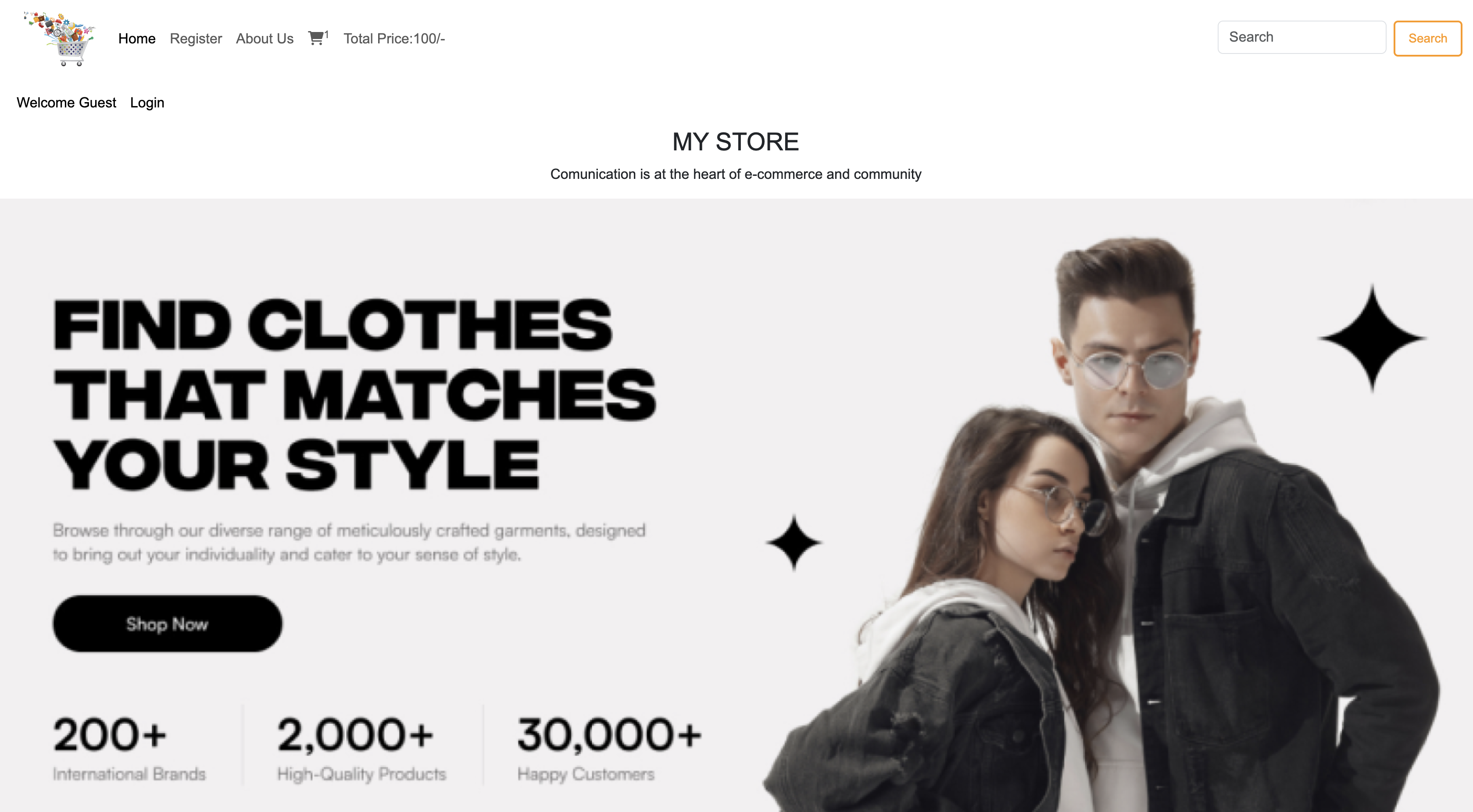Click the Welcome Guest text
1473x812 pixels.
pos(66,102)
